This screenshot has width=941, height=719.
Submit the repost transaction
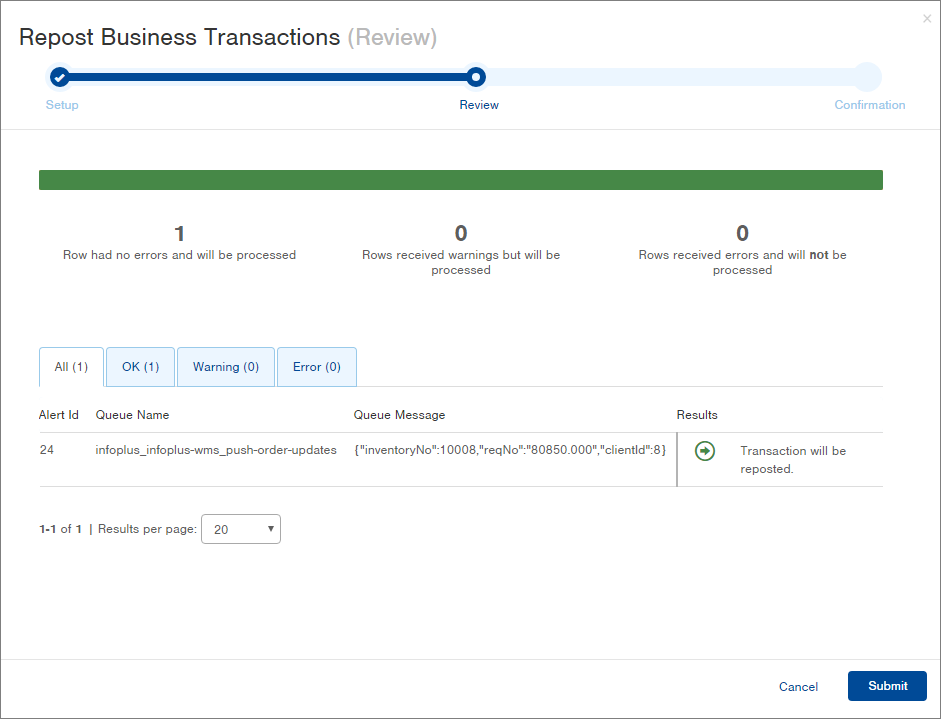tap(887, 686)
